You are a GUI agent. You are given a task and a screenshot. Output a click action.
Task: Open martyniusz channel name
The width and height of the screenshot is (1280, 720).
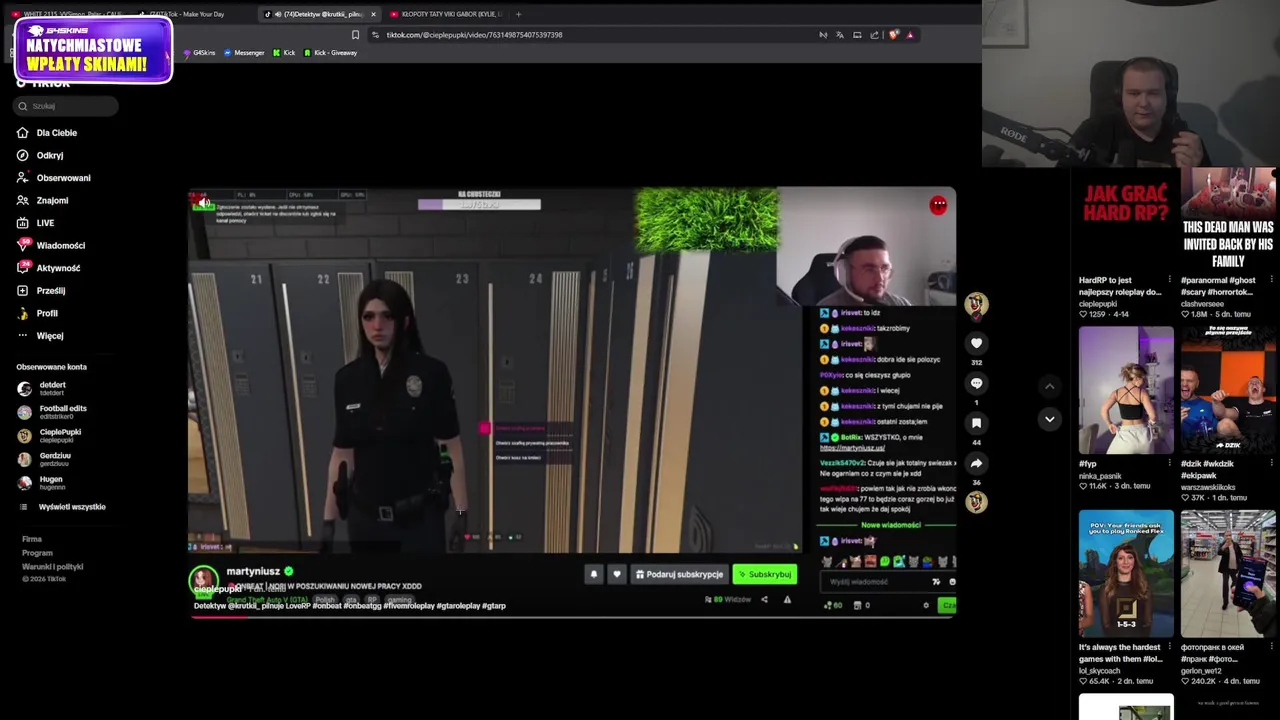click(x=254, y=571)
